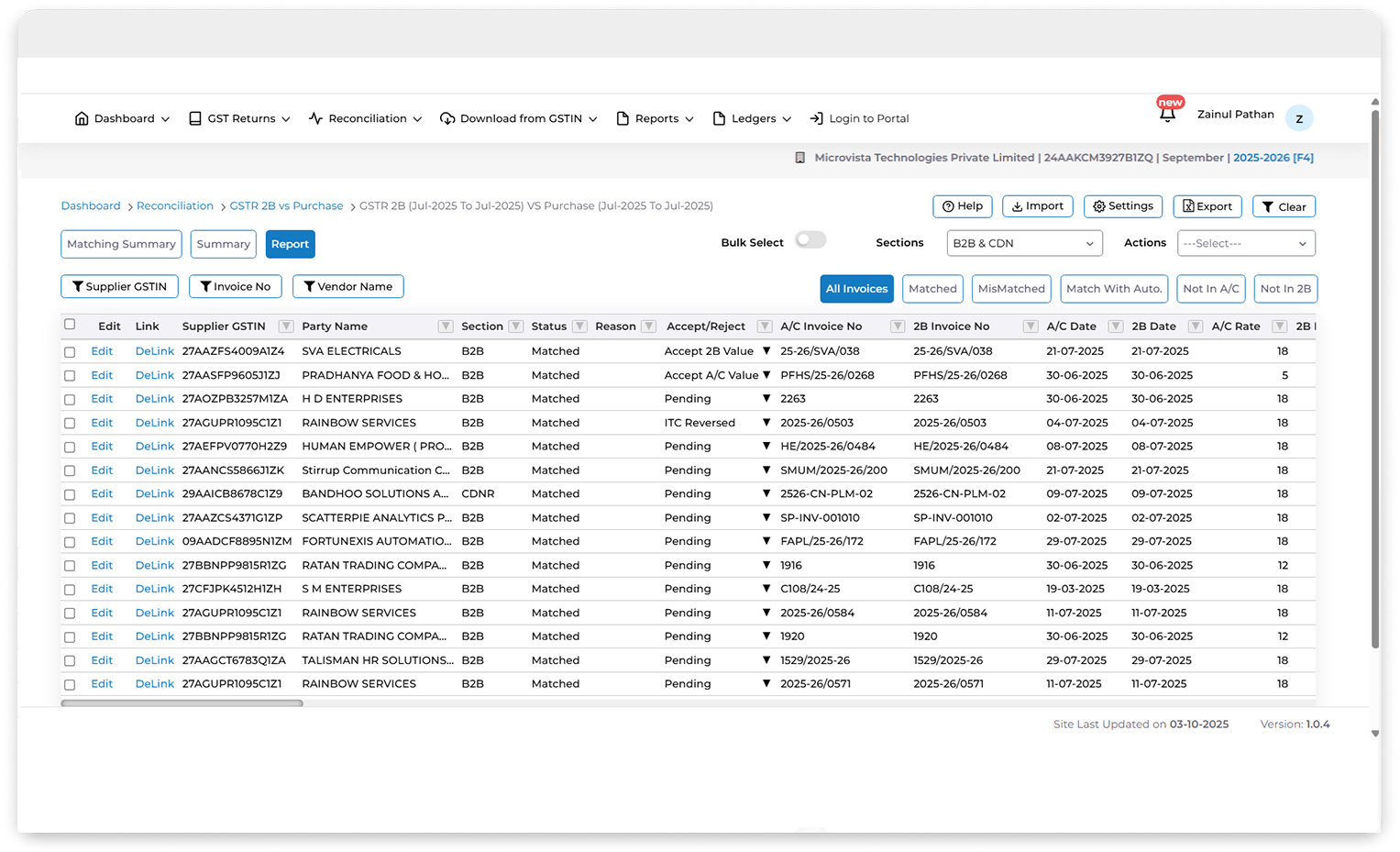Screen dimensions: 1400x852
Task: Click the Party Name column filter icon
Action: 446,326
